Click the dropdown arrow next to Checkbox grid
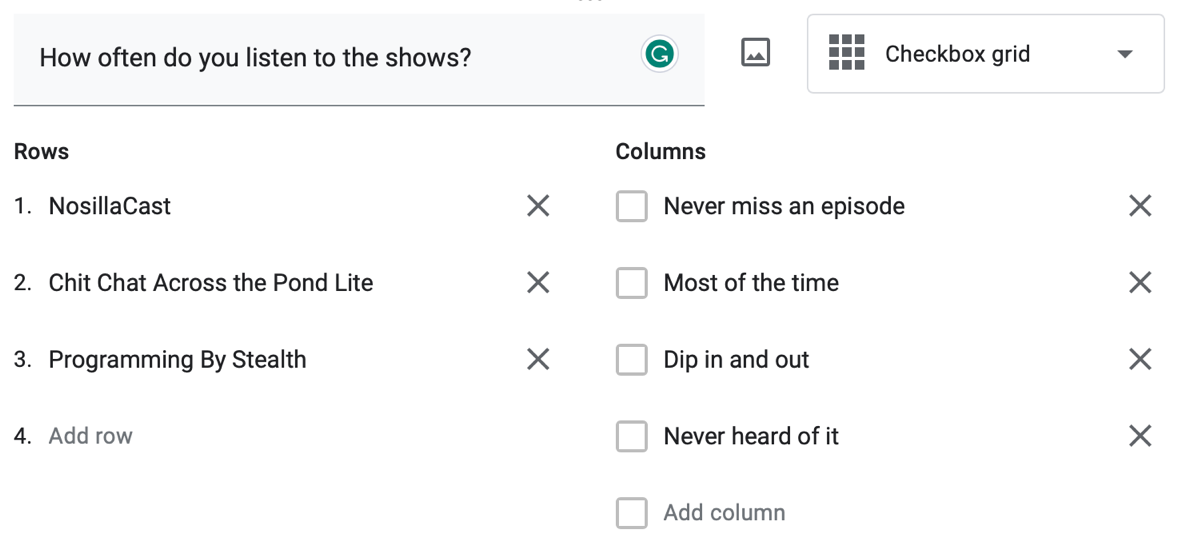Screen dimensions: 1198x558 [1125, 54]
